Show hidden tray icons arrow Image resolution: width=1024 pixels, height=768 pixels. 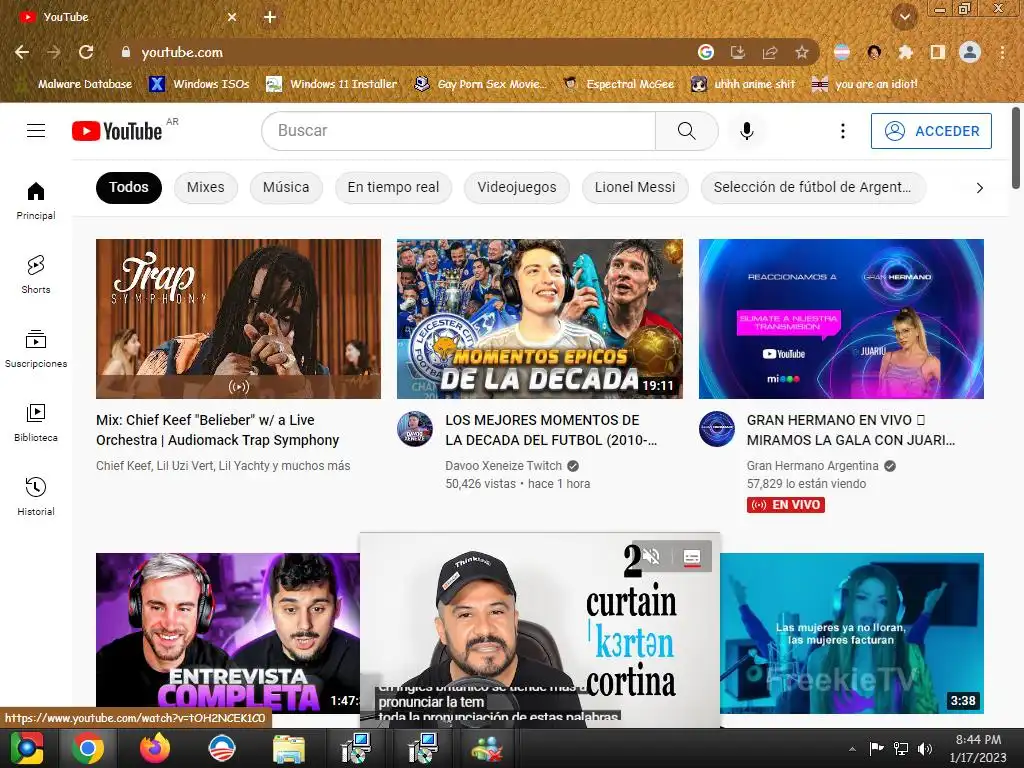852,749
